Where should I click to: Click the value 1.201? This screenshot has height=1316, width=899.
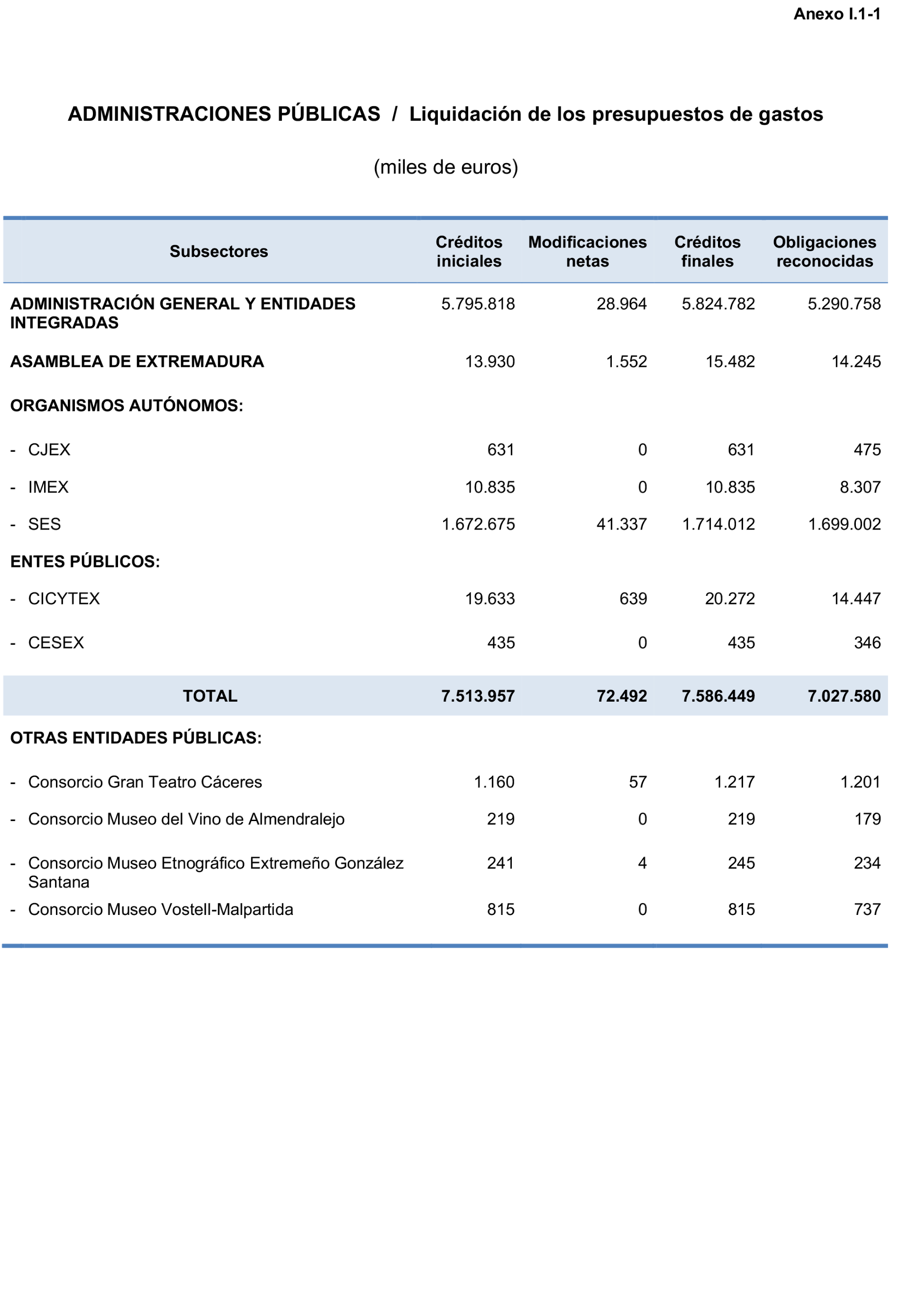[x=860, y=783]
